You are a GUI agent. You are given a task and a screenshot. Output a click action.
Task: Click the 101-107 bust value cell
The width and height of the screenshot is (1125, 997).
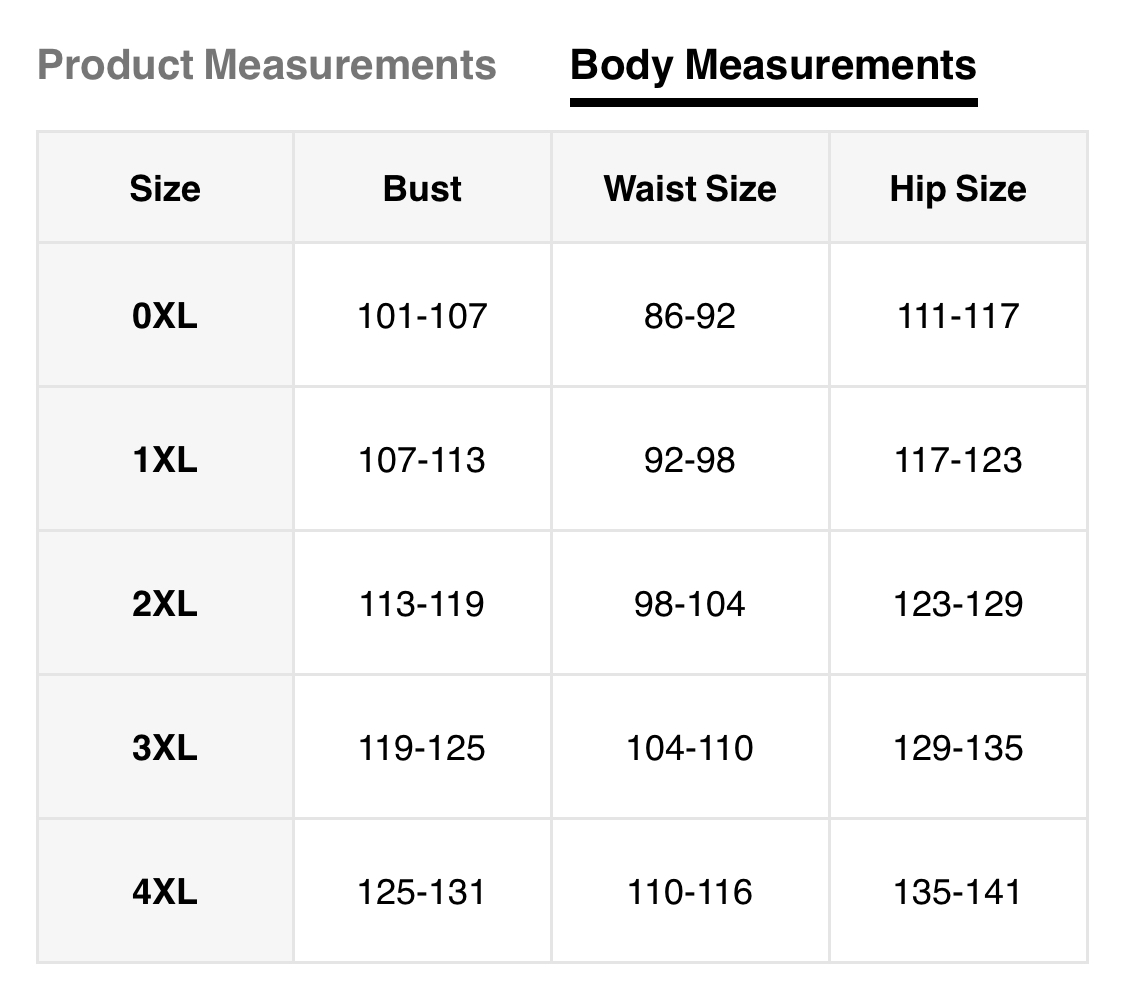coord(422,316)
